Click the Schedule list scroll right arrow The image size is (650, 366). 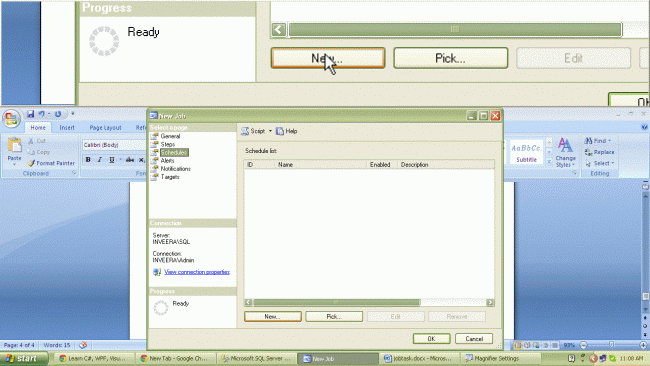[x=490, y=303]
